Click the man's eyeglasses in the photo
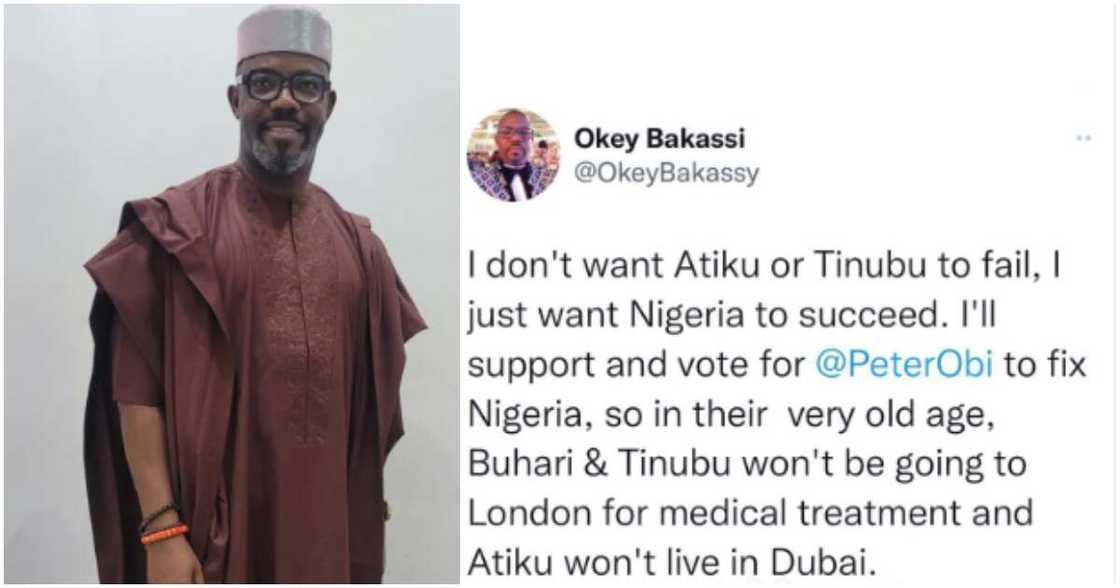The image size is (1120, 588). click(x=284, y=87)
